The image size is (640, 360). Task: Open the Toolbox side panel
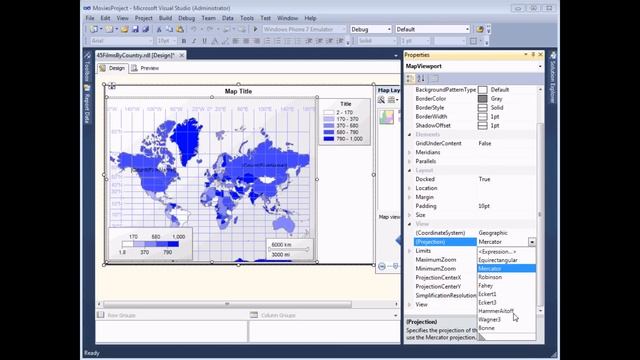click(x=87, y=67)
